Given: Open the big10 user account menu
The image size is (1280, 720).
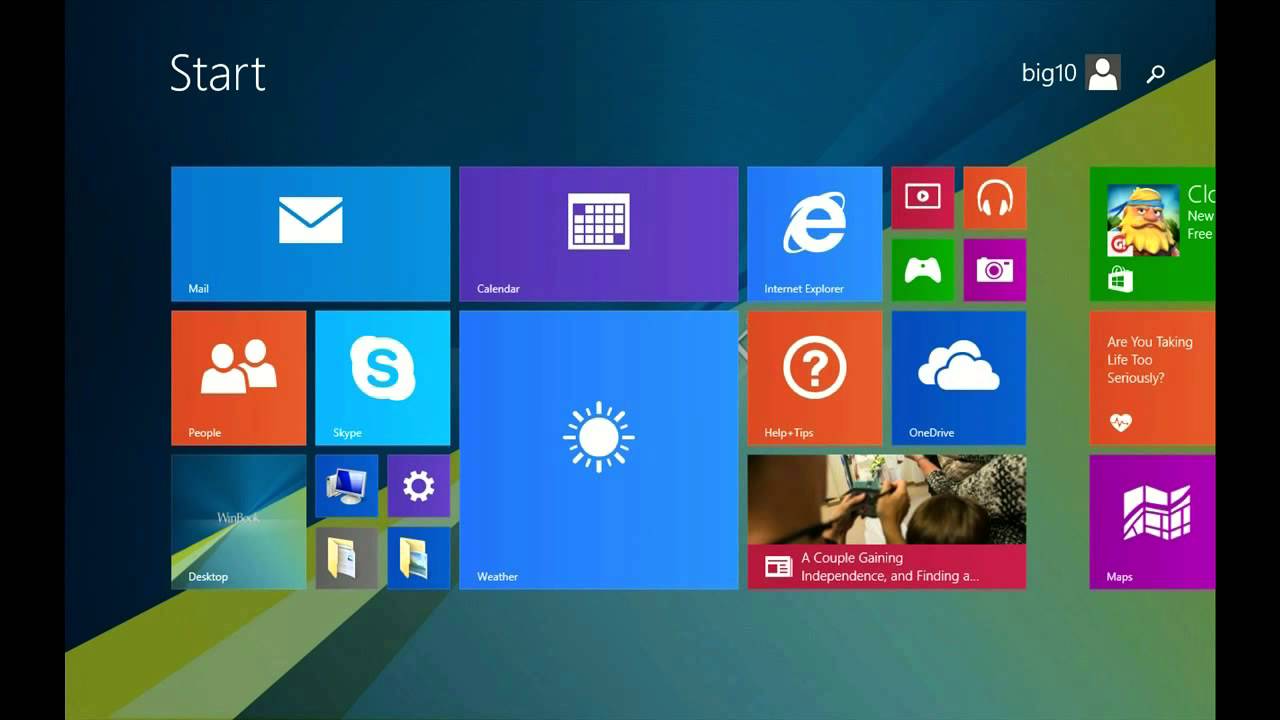Looking at the screenshot, I should coord(1070,73).
